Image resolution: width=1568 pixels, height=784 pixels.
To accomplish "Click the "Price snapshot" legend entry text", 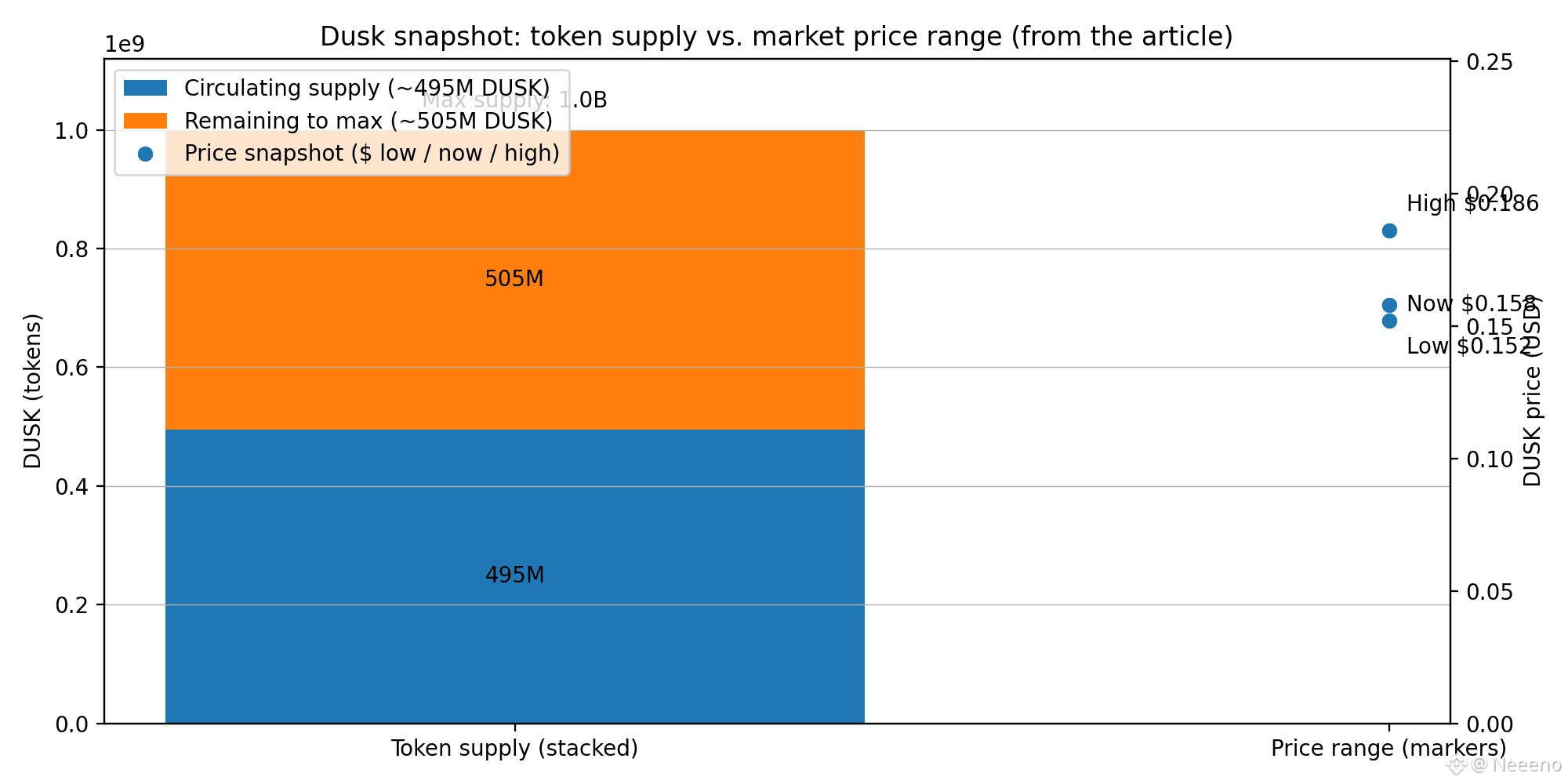I will point(372,154).
